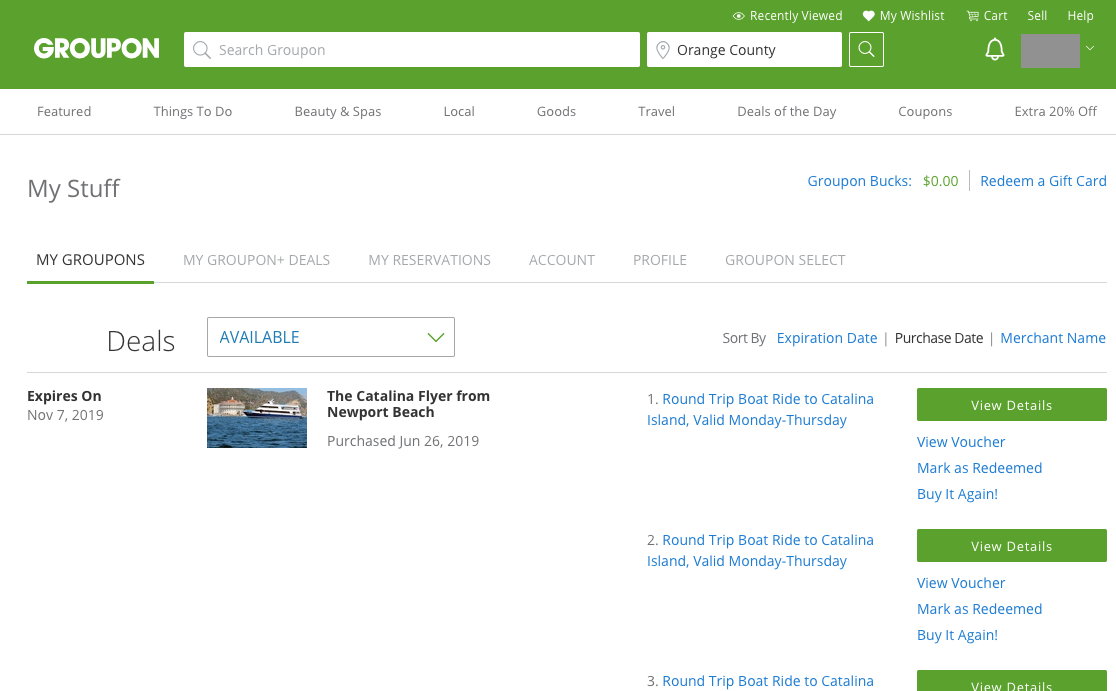Image resolution: width=1116 pixels, height=691 pixels.
Task: Click Buy It Again for voucher 1
Action: (x=957, y=494)
